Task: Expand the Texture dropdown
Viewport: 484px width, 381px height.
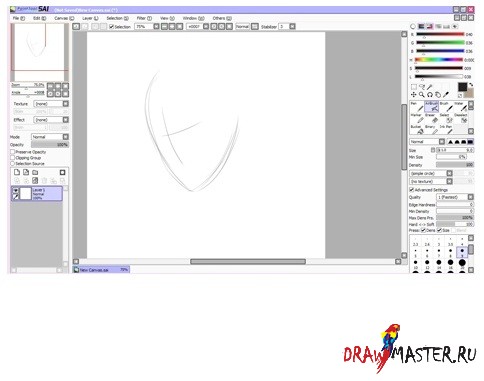Action: point(51,104)
